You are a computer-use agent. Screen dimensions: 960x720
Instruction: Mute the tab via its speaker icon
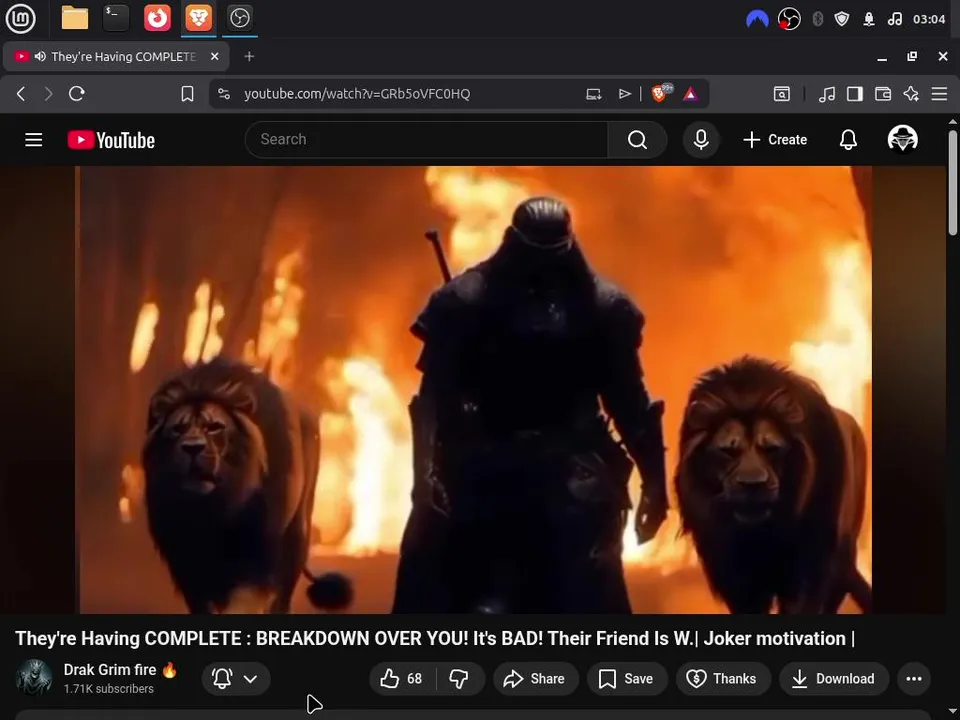coord(40,56)
